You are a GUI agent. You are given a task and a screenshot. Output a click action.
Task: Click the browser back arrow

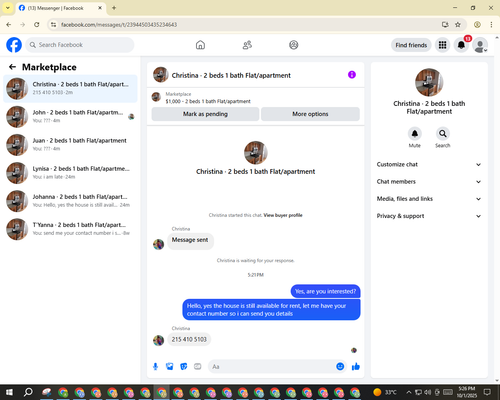(x=9, y=25)
